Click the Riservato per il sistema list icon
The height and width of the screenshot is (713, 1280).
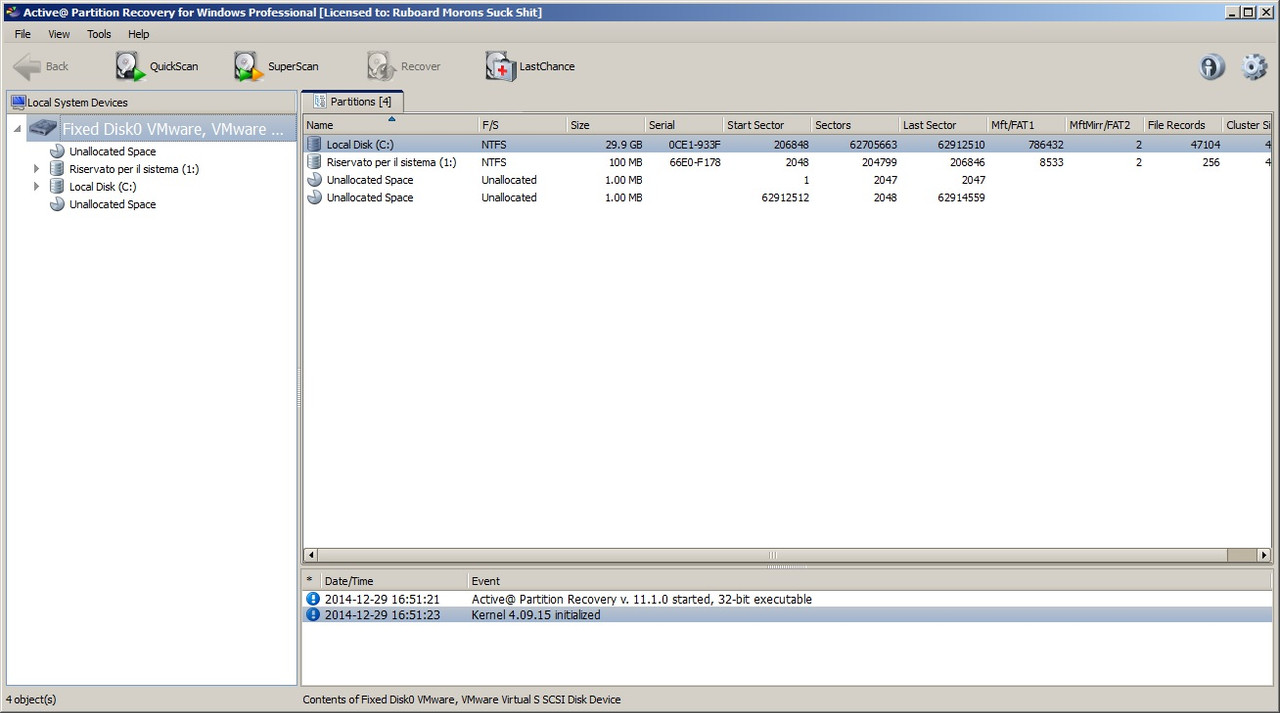tap(315, 162)
